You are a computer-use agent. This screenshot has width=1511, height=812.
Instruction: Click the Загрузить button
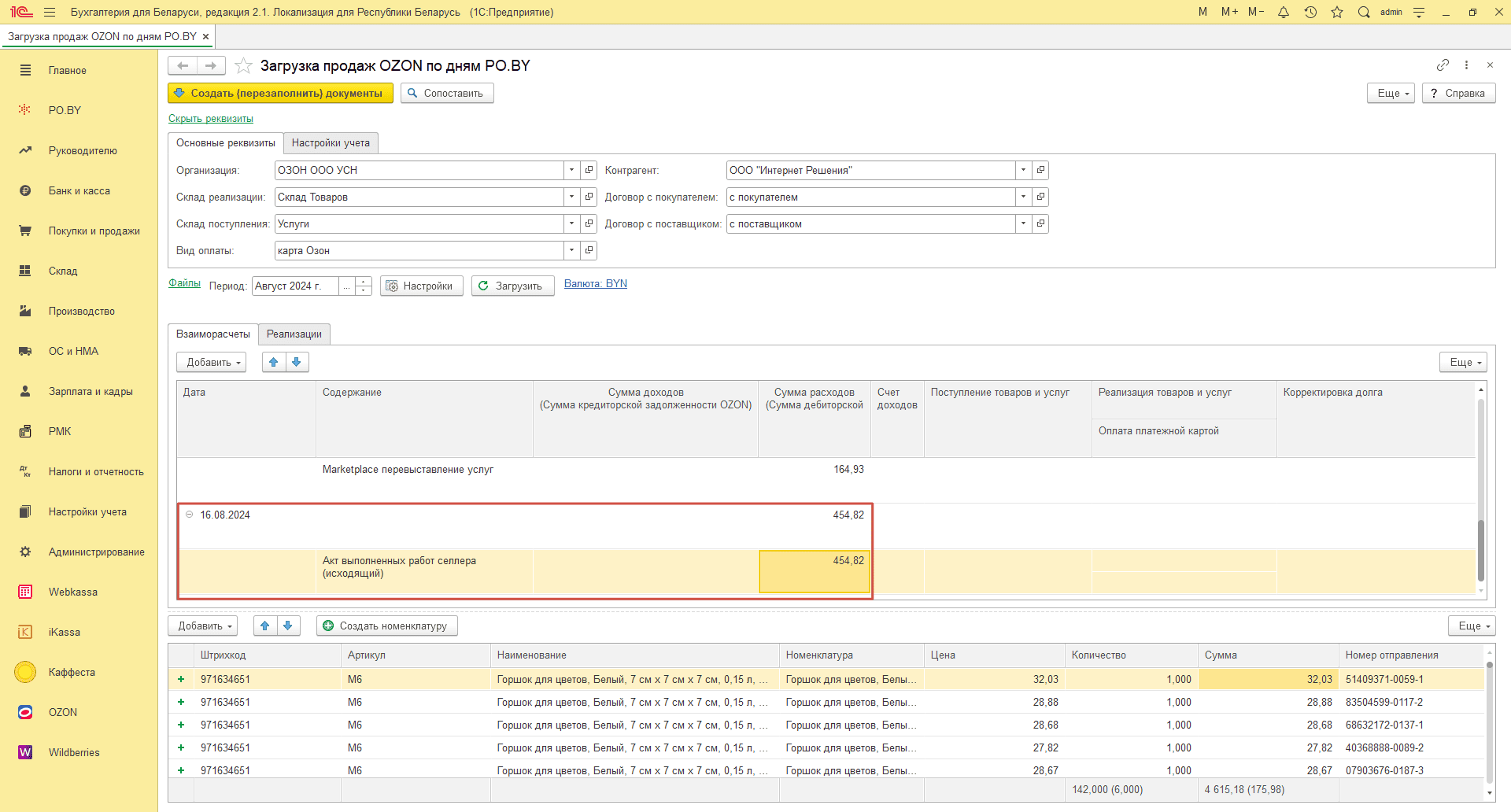(512, 286)
